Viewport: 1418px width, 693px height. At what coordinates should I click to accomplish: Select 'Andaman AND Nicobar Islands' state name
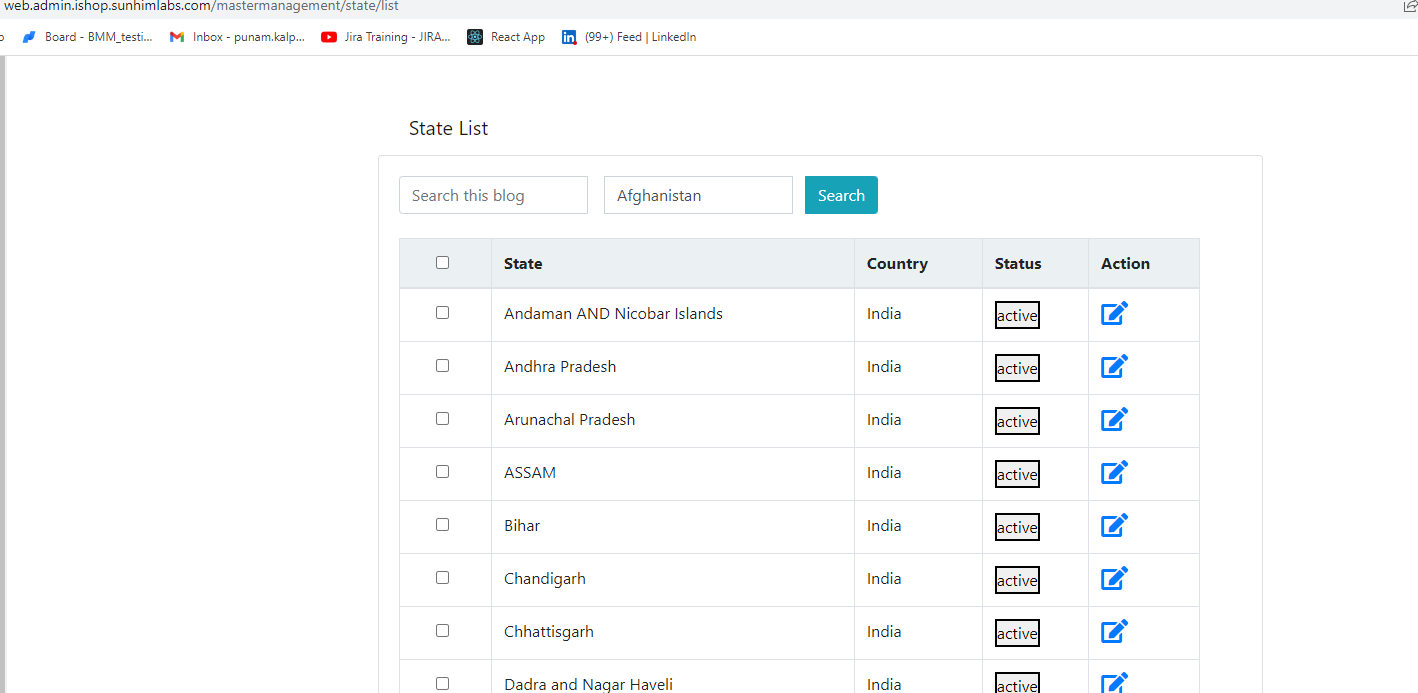[x=613, y=314]
